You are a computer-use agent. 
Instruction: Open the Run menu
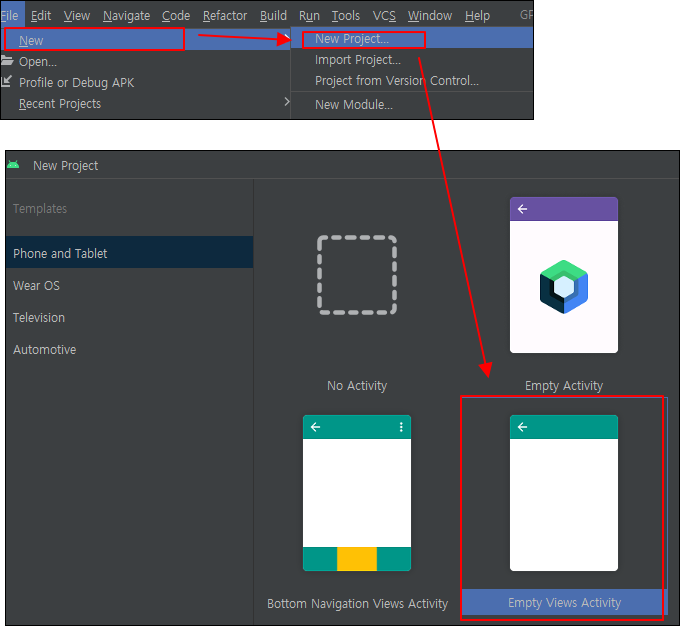click(x=309, y=16)
